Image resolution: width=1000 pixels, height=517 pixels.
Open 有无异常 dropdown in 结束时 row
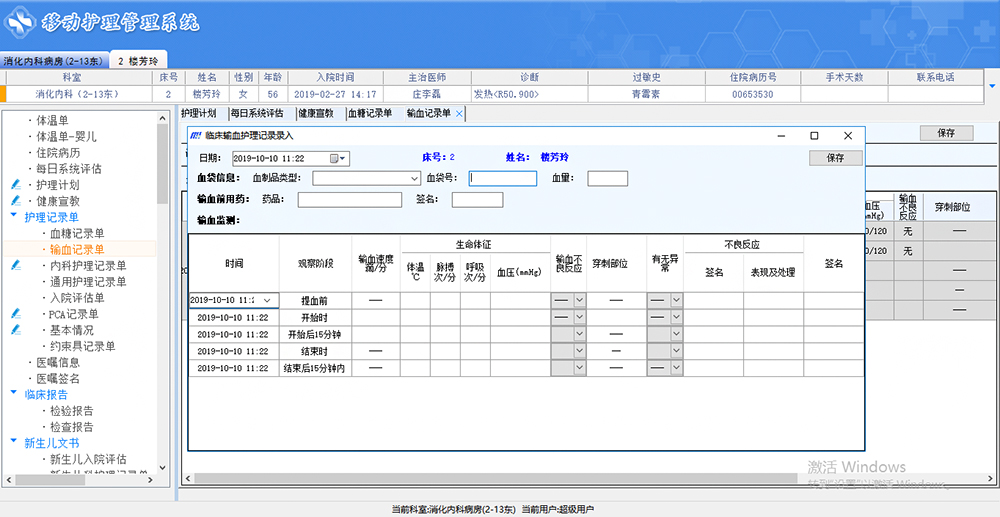[676, 351]
